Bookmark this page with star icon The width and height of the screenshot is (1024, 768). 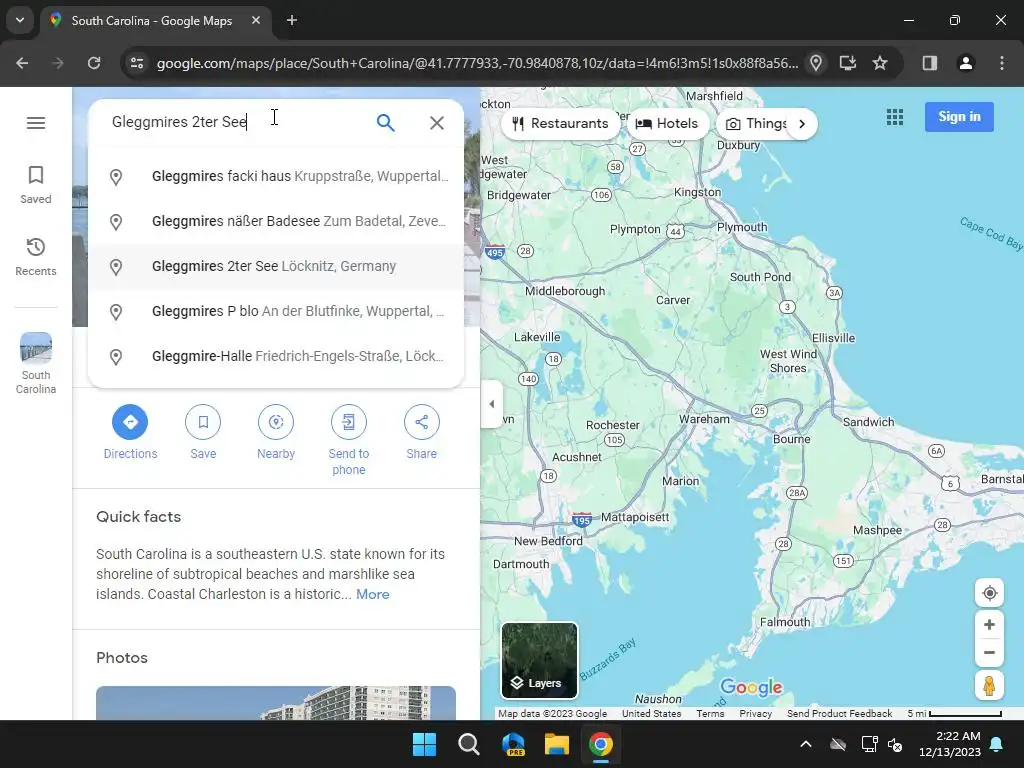[880, 63]
